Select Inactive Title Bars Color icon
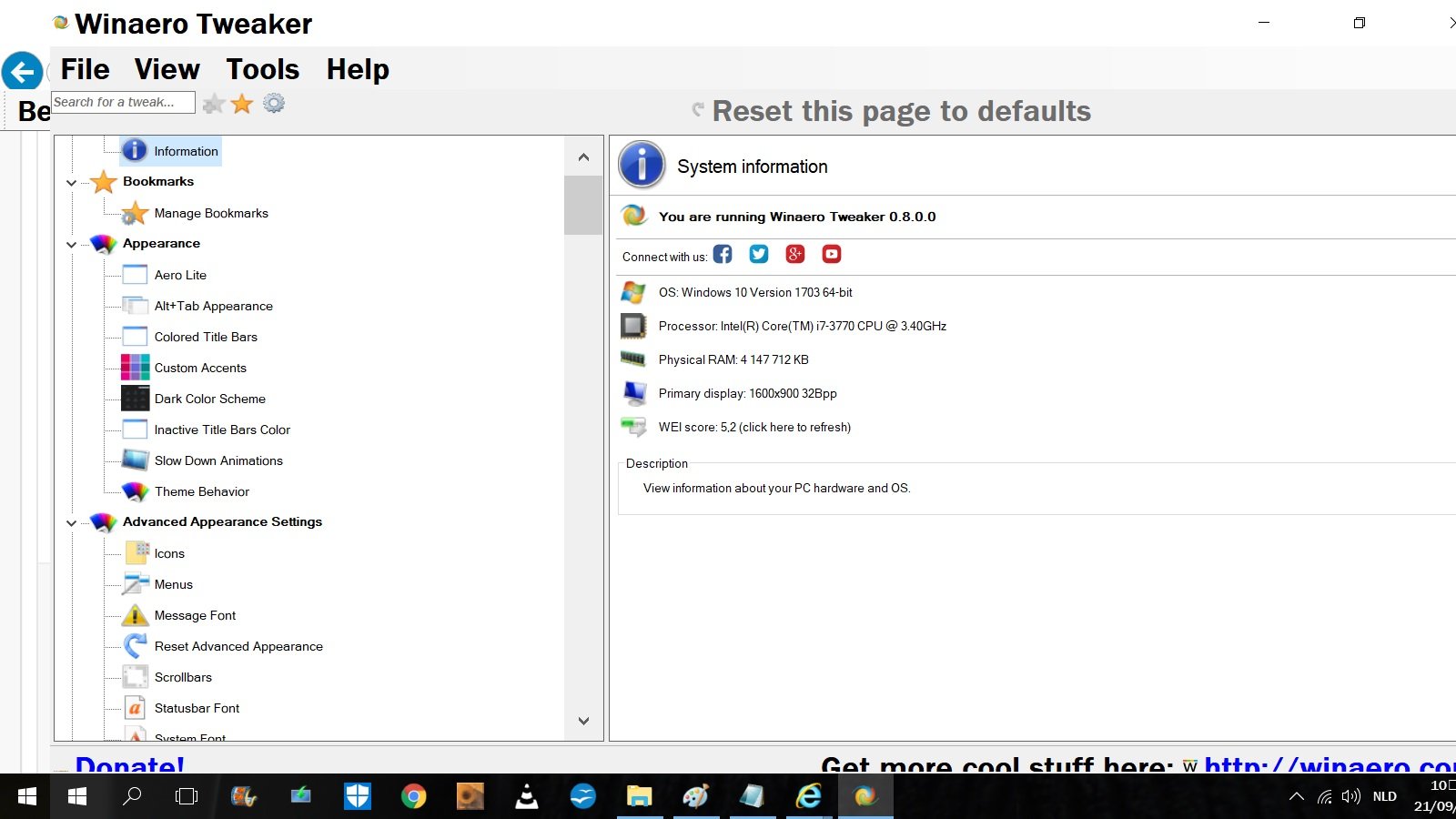The image size is (1456, 819). [135, 430]
